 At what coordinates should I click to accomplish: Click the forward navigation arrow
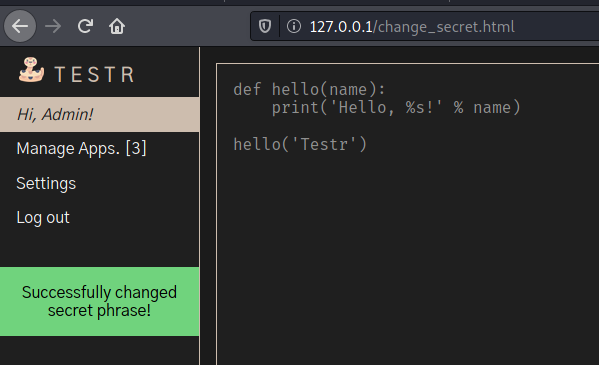pyautogui.click(x=53, y=26)
